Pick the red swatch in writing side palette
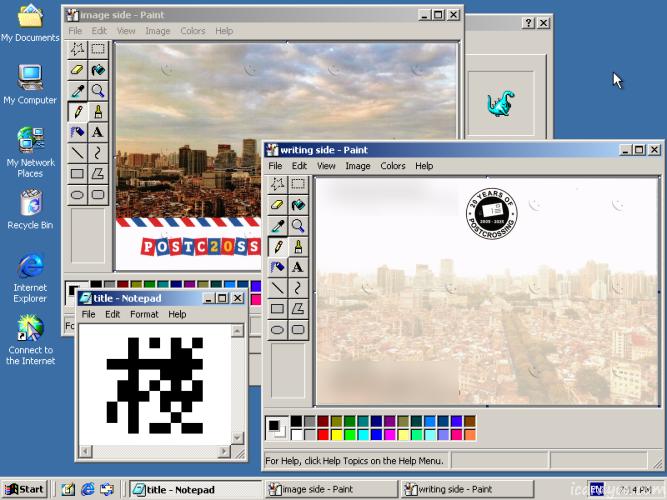The width and height of the screenshot is (667, 500). tap(323, 434)
